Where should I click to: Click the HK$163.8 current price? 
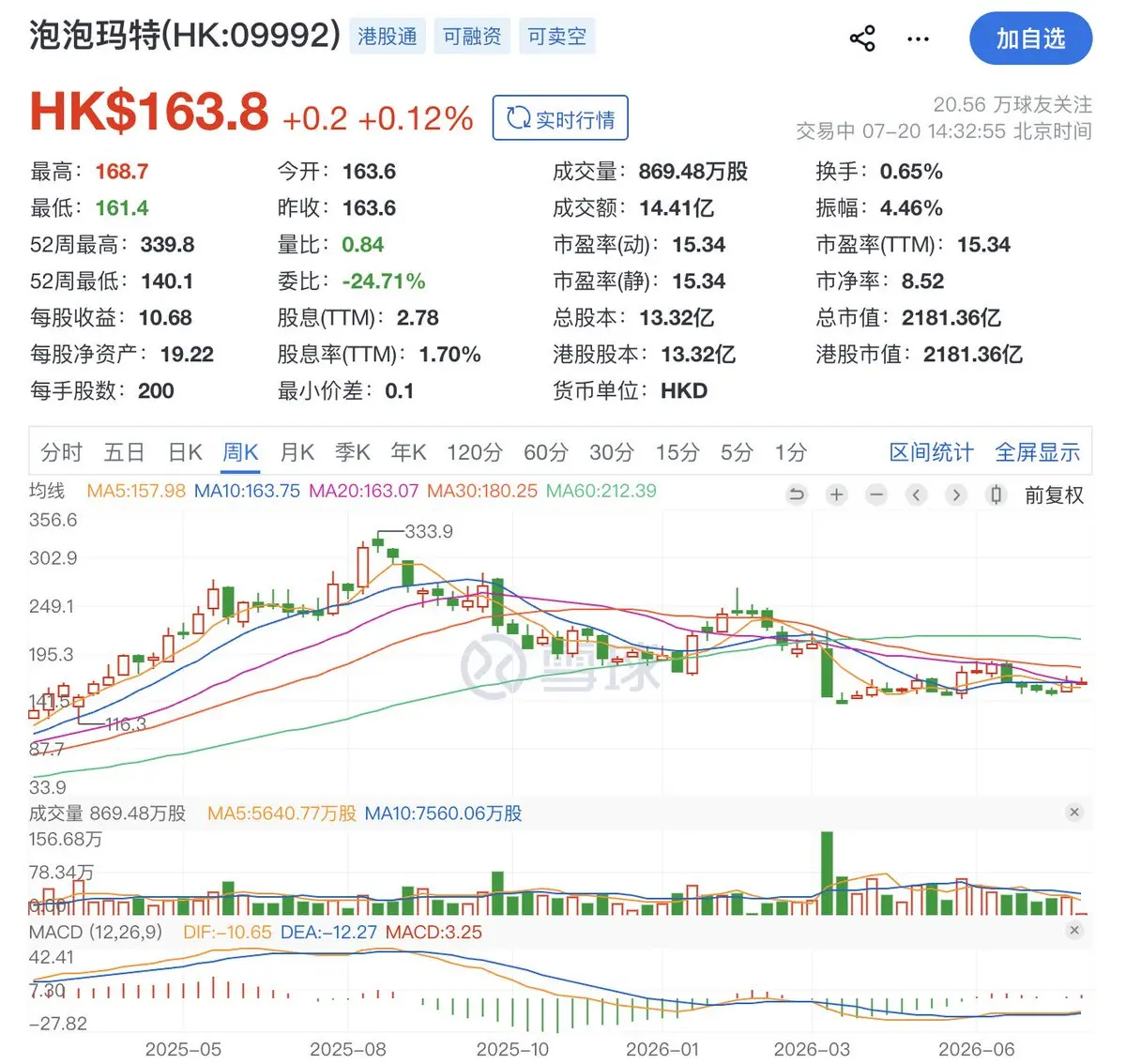pos(149,113)
